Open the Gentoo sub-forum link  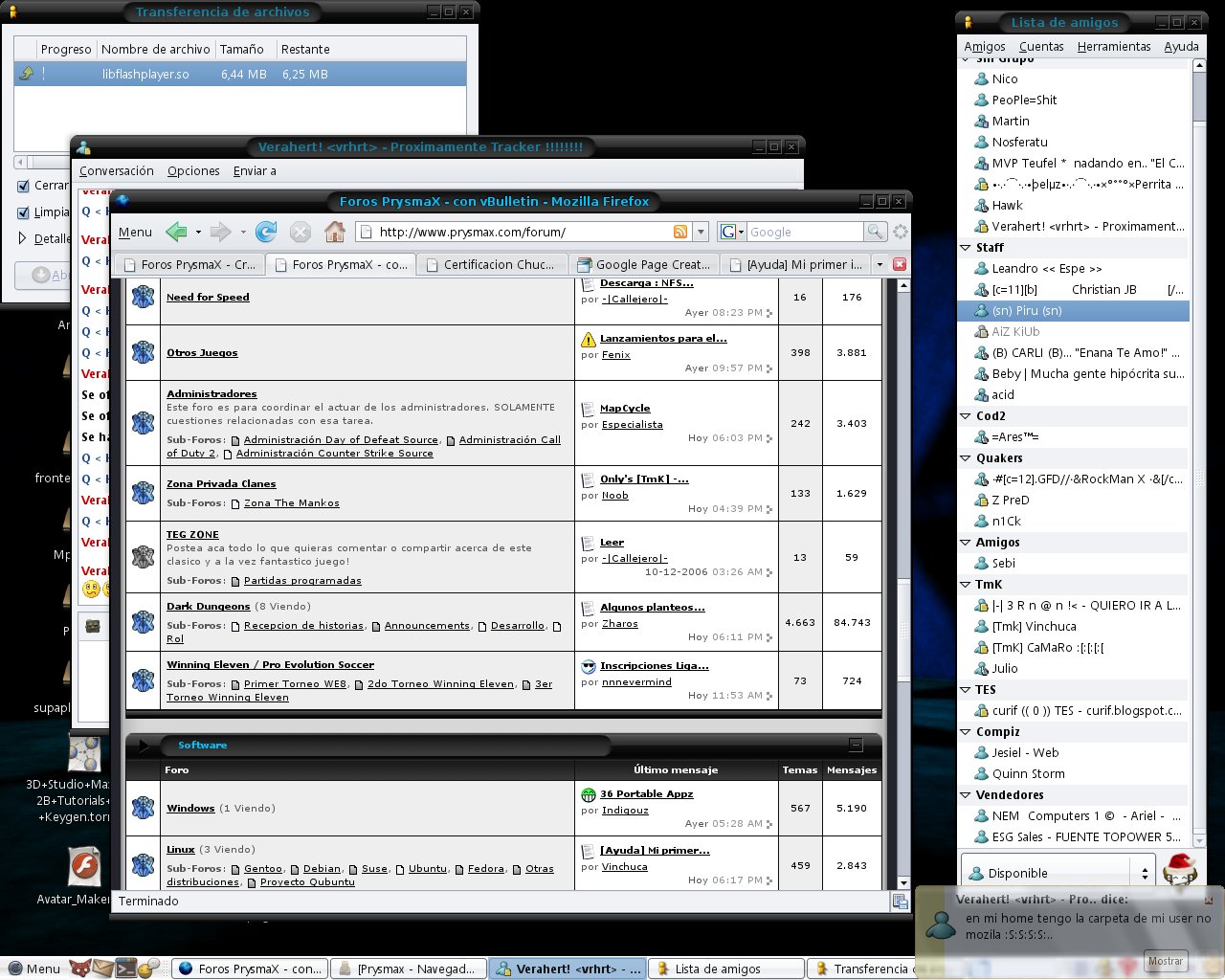click(263, 868)
